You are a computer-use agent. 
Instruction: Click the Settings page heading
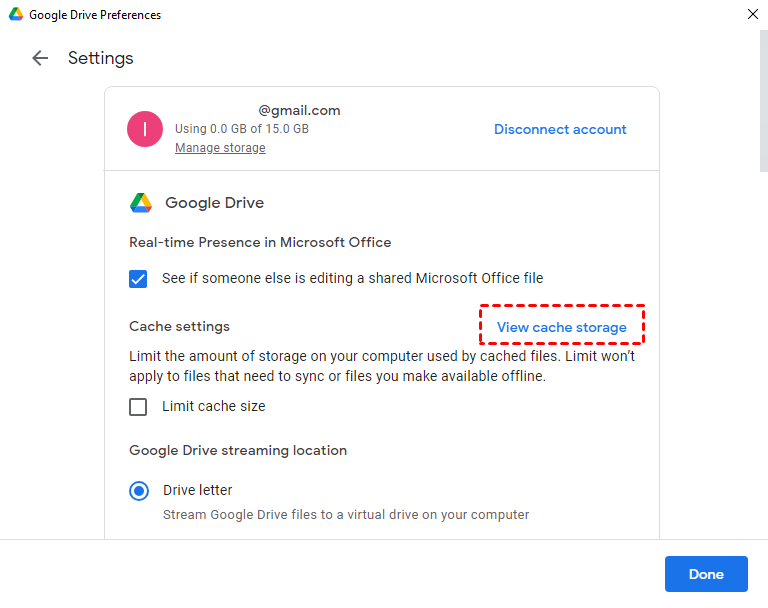101,58
